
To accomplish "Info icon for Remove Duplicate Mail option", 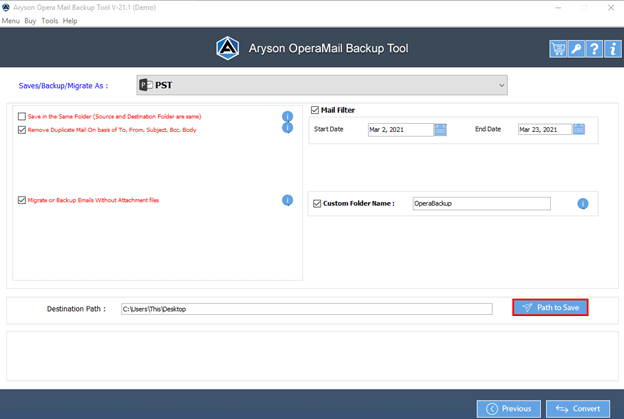I will (x=287, y=128).
